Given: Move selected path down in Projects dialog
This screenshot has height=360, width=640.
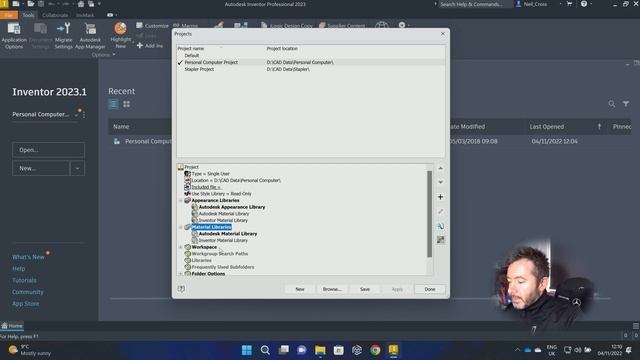Looking at the screenshot, I should pyautogui.click(x=440, y=182).
